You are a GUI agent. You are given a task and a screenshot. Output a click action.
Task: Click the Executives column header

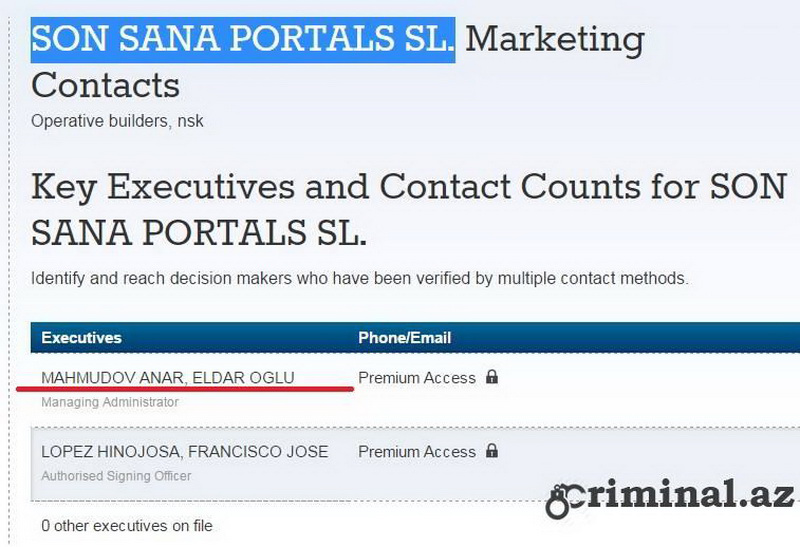[82, 338]
